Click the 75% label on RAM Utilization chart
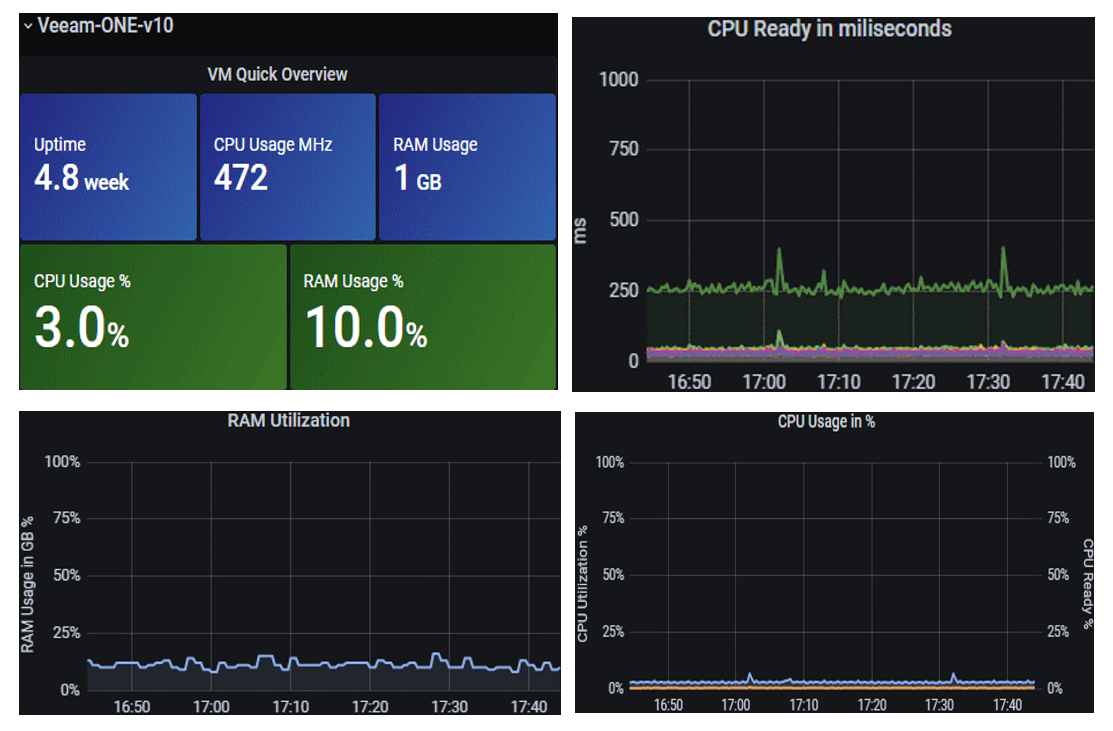This screenshot has height=731, width=1113. 67,518
